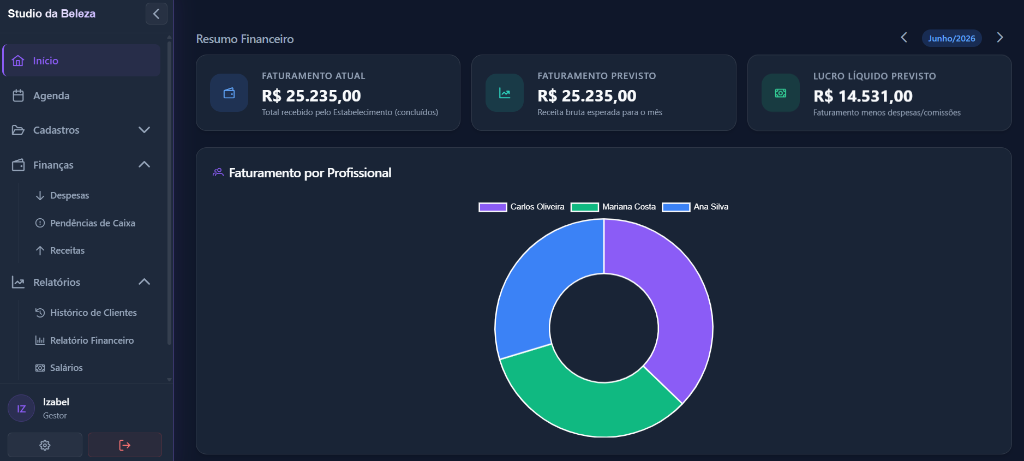Toggle Ana Silva blue legend swatch
This screenshot has width=1024, height=461.
coord(676,207)
